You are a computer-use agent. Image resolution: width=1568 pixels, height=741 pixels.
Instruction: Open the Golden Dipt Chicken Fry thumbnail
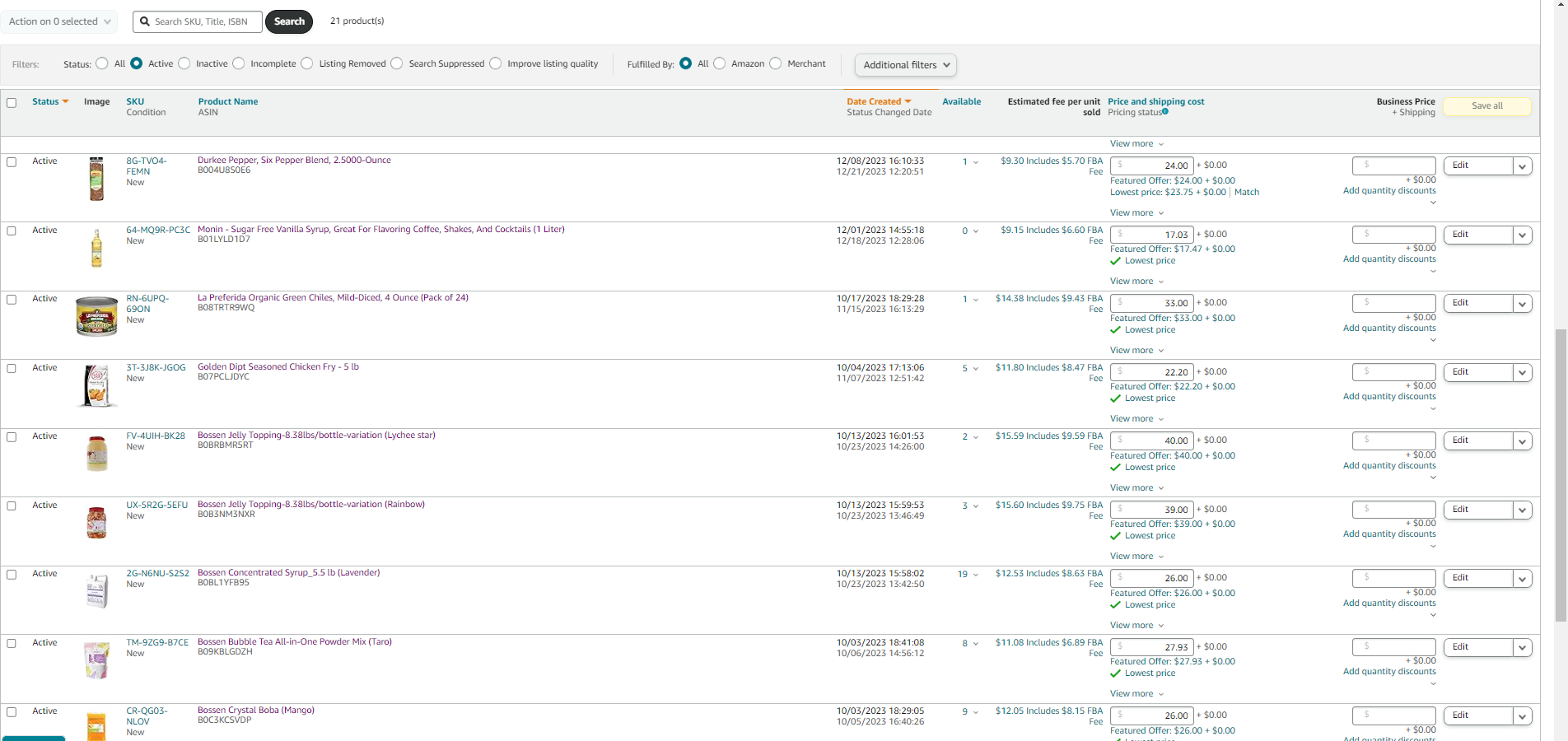pos(97,385)
